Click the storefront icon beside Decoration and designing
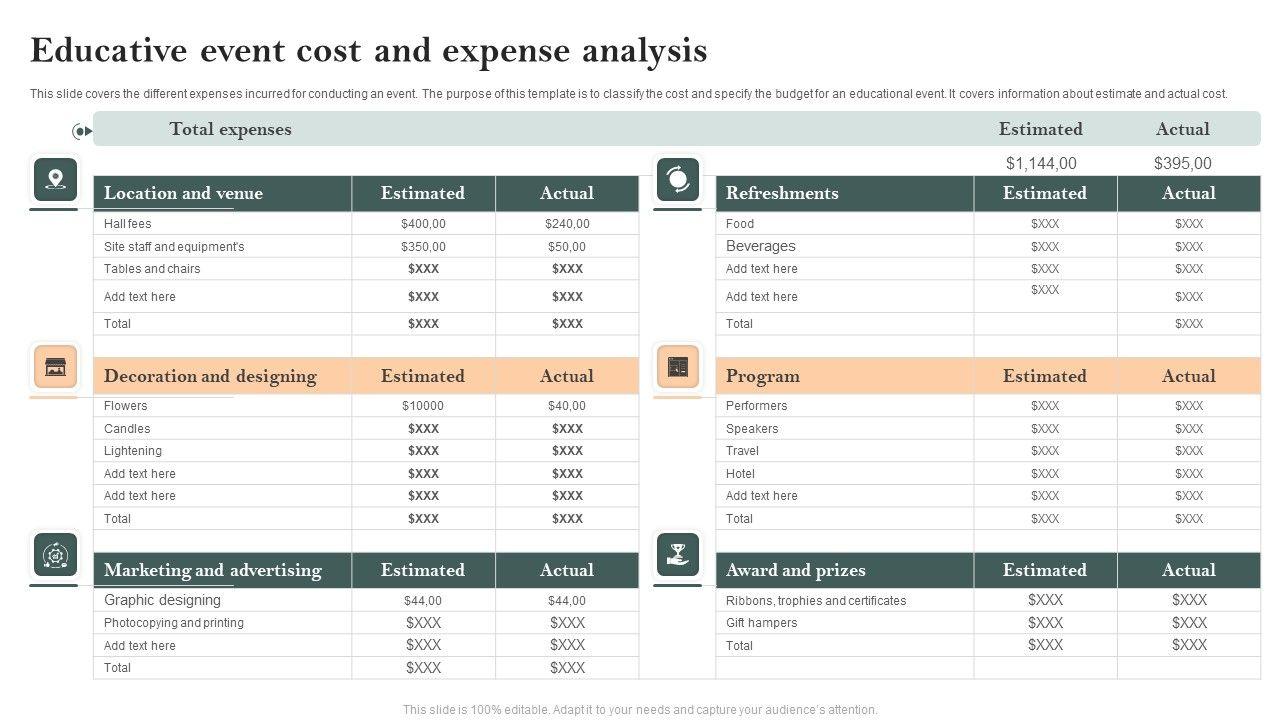1280x720 pixels. click(55, 367)
